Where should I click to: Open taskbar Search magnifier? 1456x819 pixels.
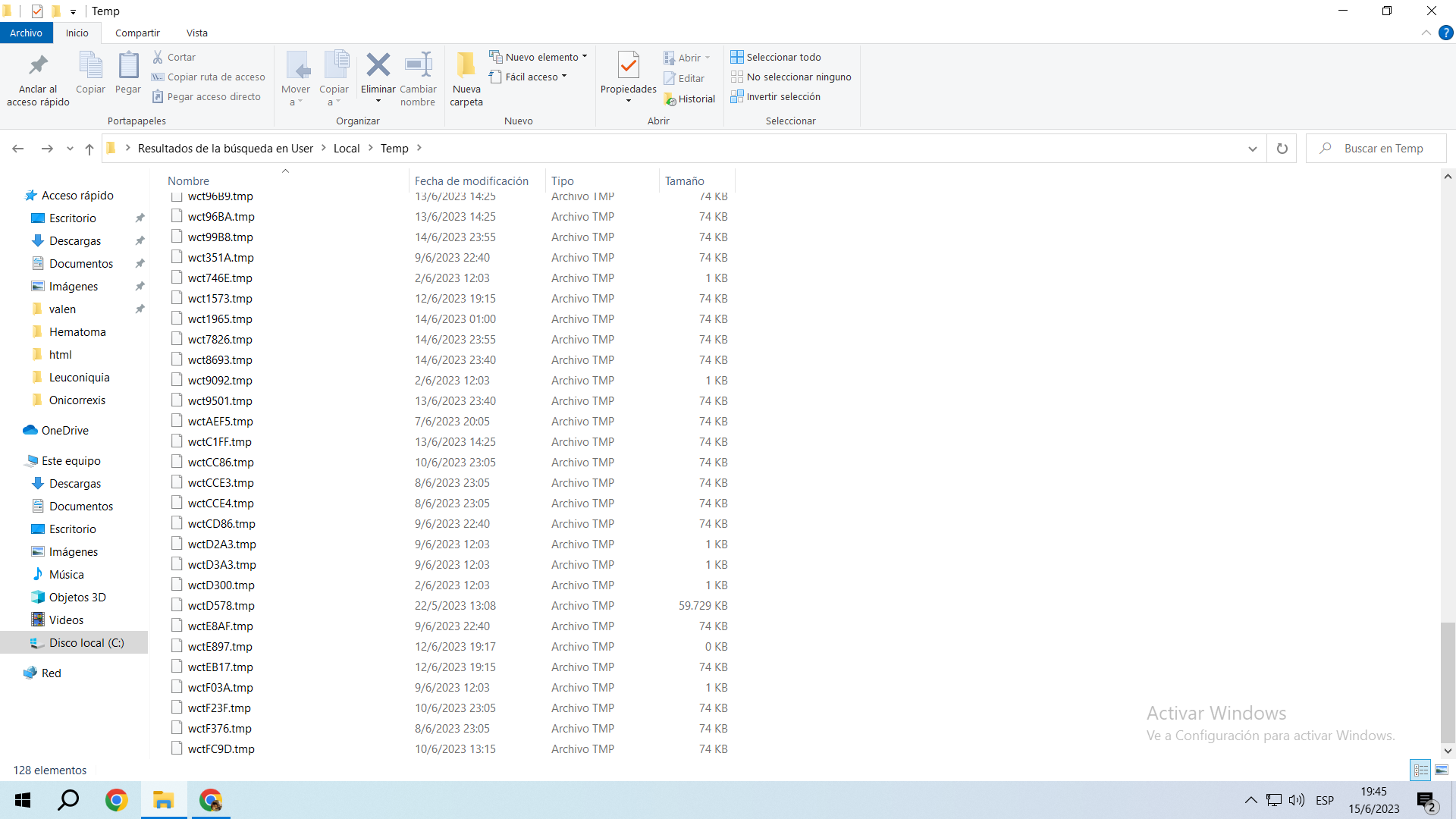click(x=69, y=800)
